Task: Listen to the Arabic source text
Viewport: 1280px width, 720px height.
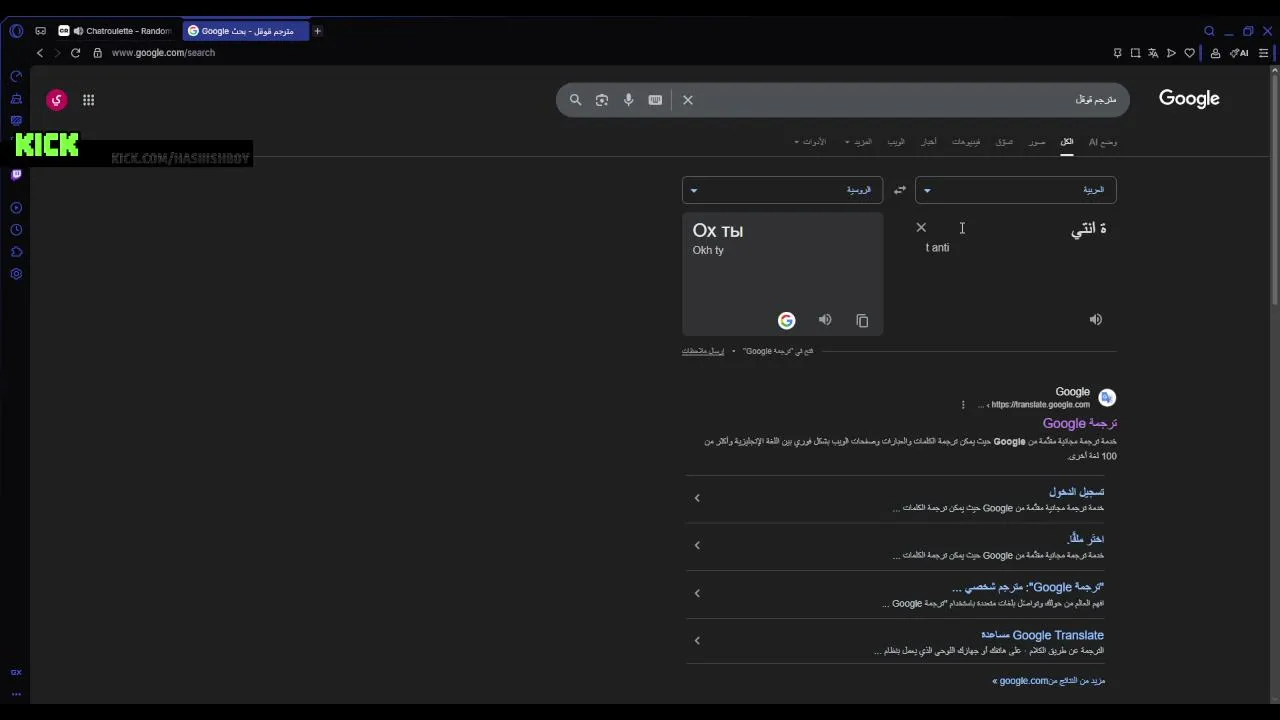Action: tap(1096, 320)
